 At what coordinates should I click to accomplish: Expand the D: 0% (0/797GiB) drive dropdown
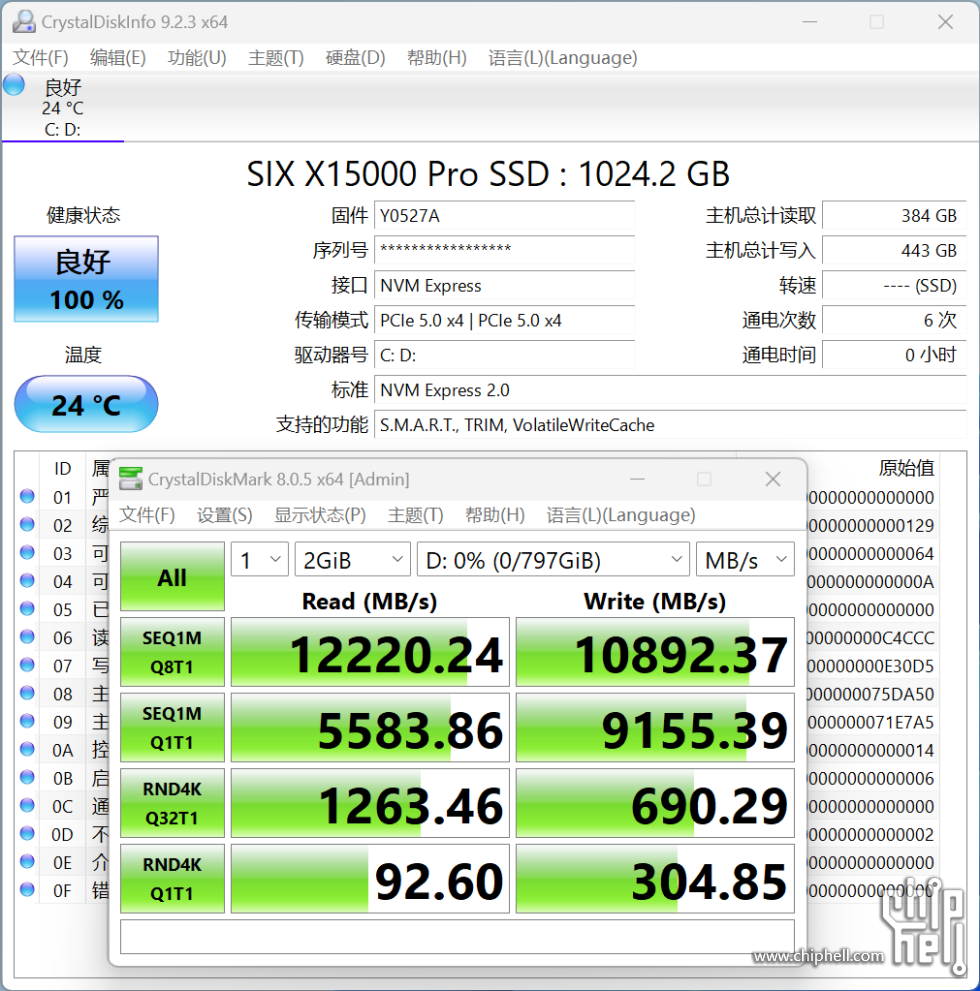coord(553,560)
